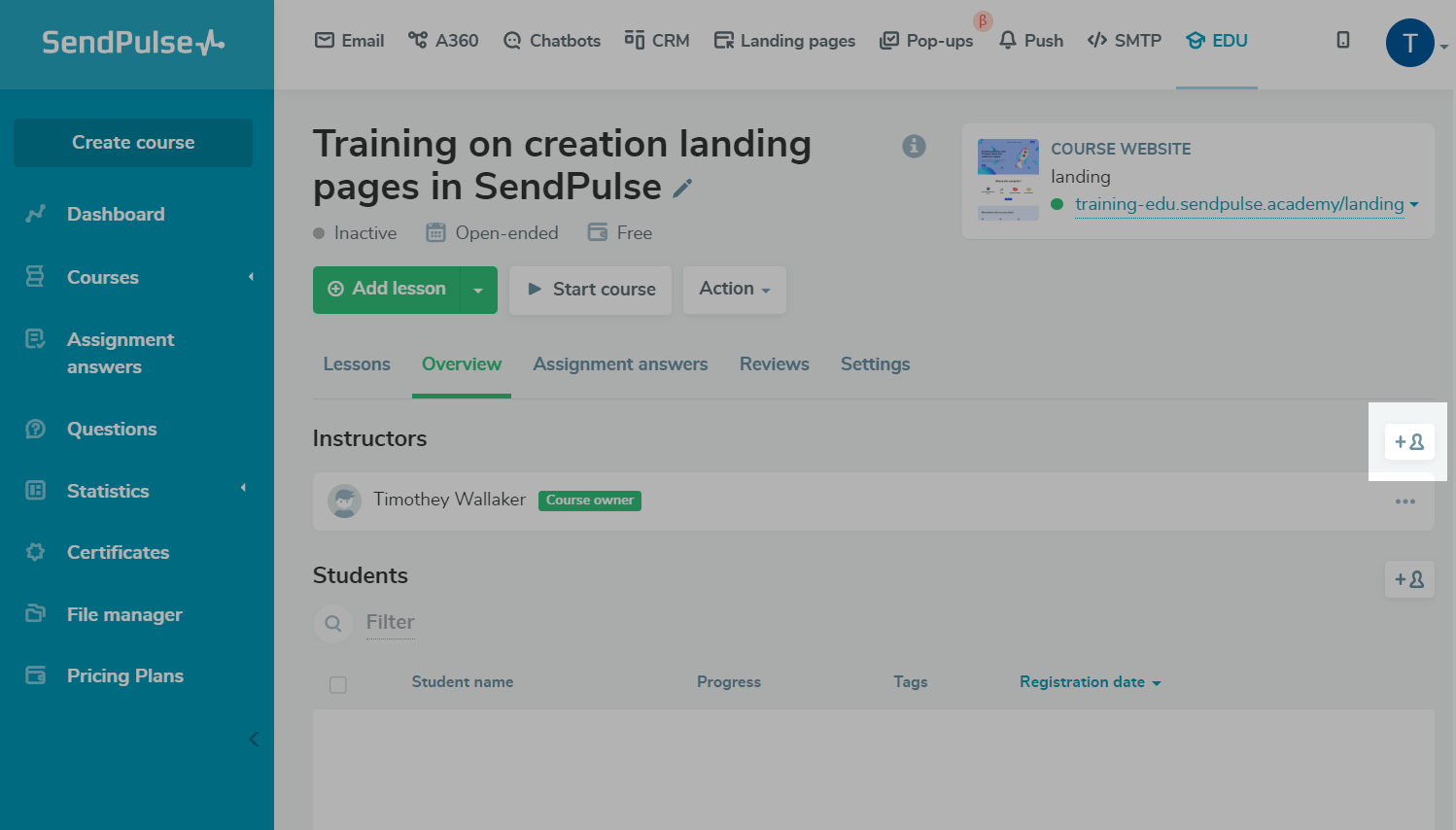The width and height of the screenshot is (1456, 830).
Task: Click the Timothey Wallaker instructor name
Action: click(x=450, y=500)
